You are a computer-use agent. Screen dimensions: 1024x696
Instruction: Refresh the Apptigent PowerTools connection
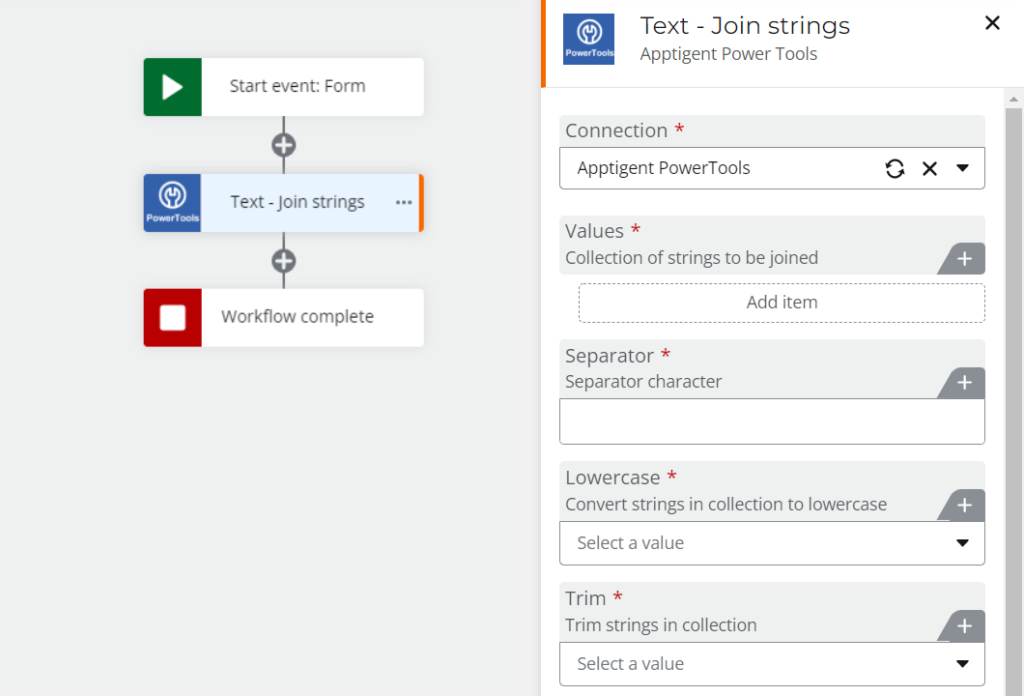pos(895,168)
